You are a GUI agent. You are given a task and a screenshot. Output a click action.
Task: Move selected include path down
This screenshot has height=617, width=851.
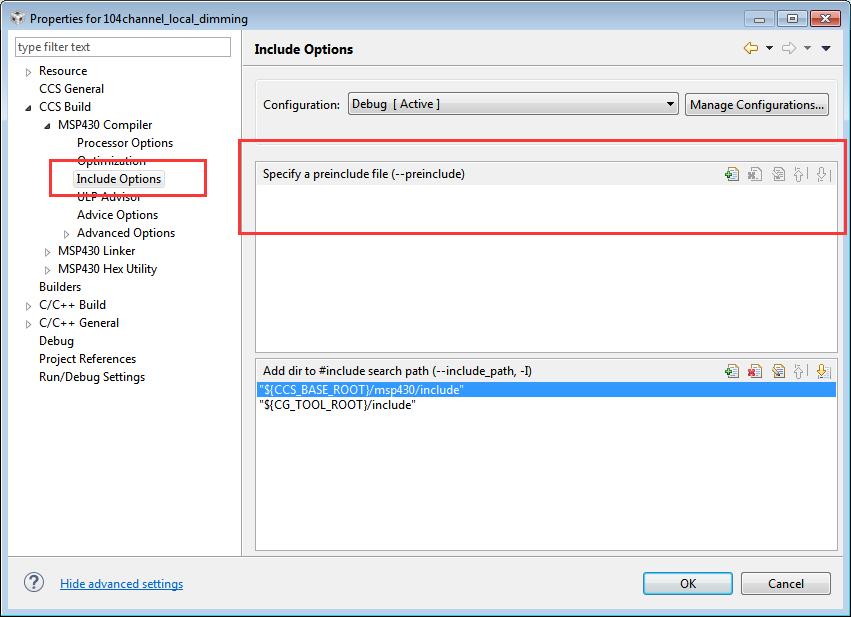[x=822, y=371]
